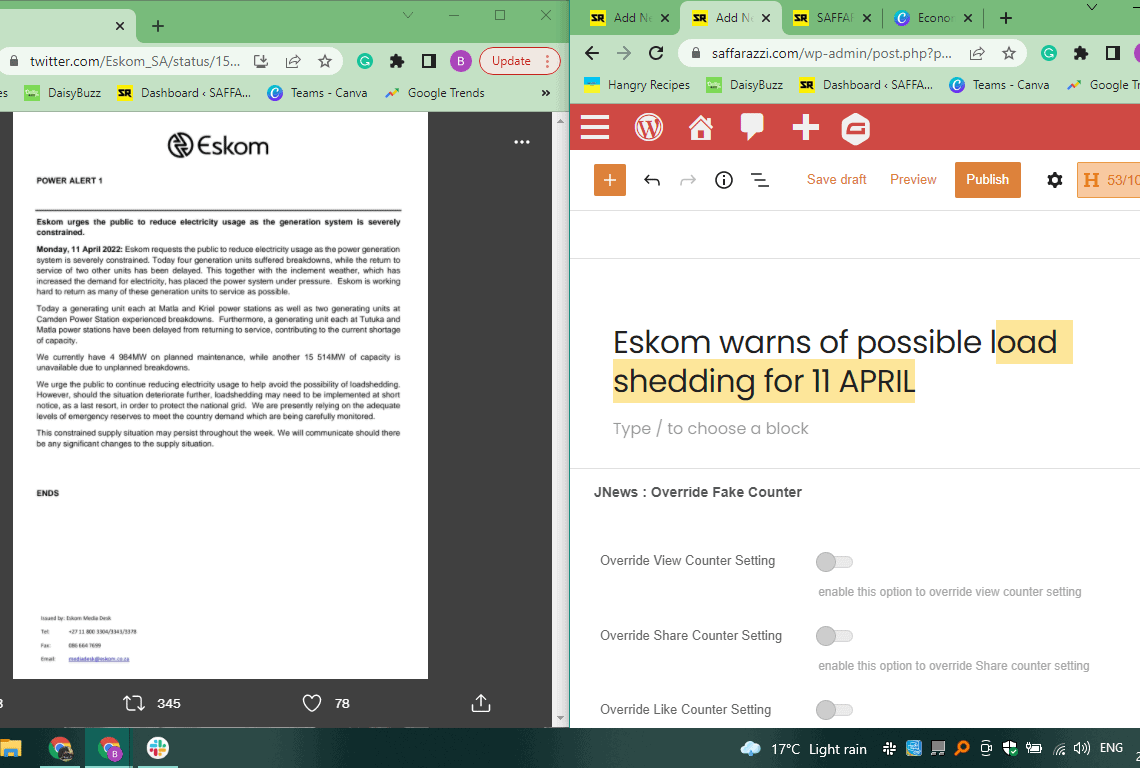Open the tweet's three-dot more menu
Screen dimensions: 1140x768
[522, 142]
